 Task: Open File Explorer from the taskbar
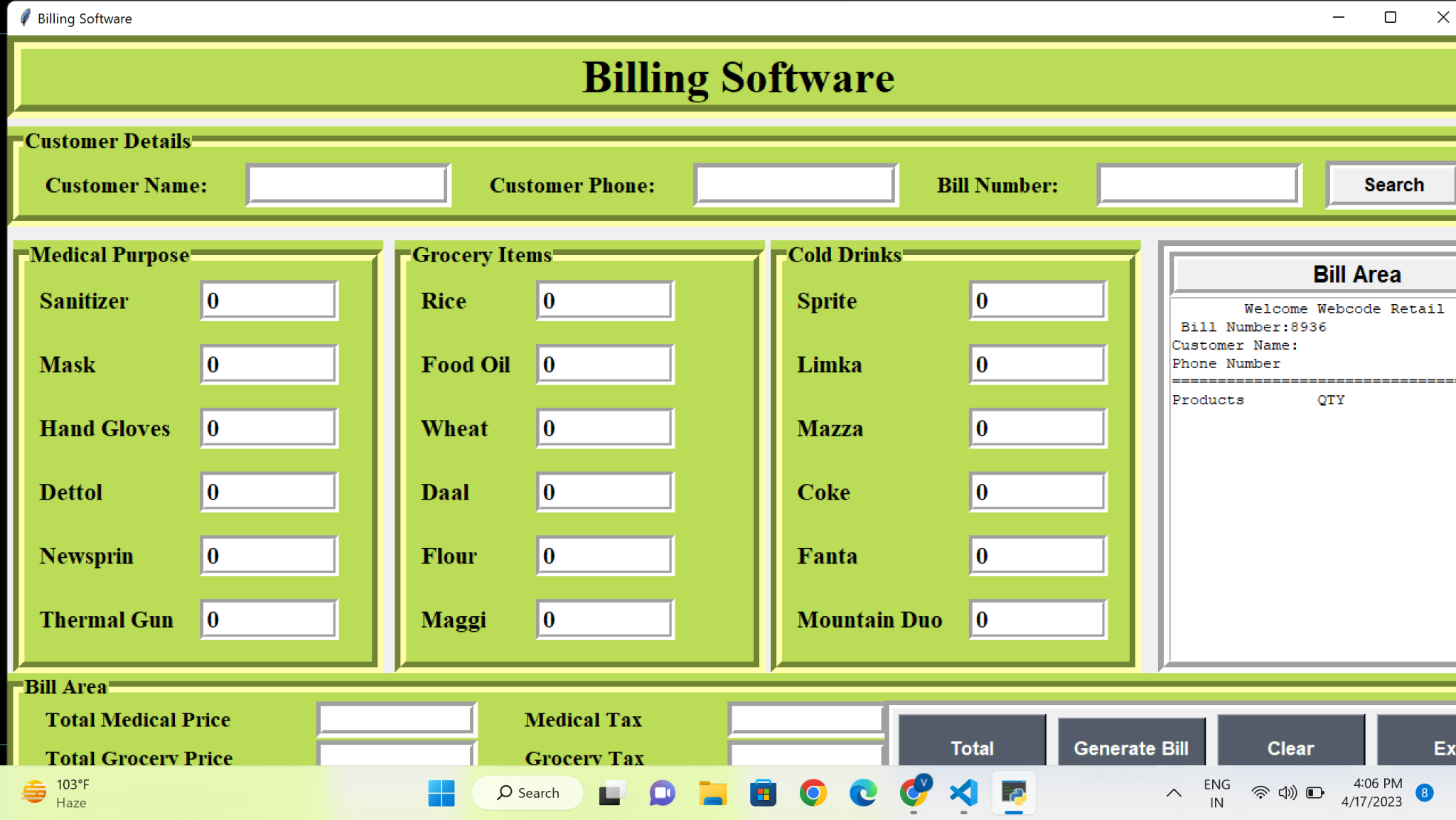(x=713, y=792)
